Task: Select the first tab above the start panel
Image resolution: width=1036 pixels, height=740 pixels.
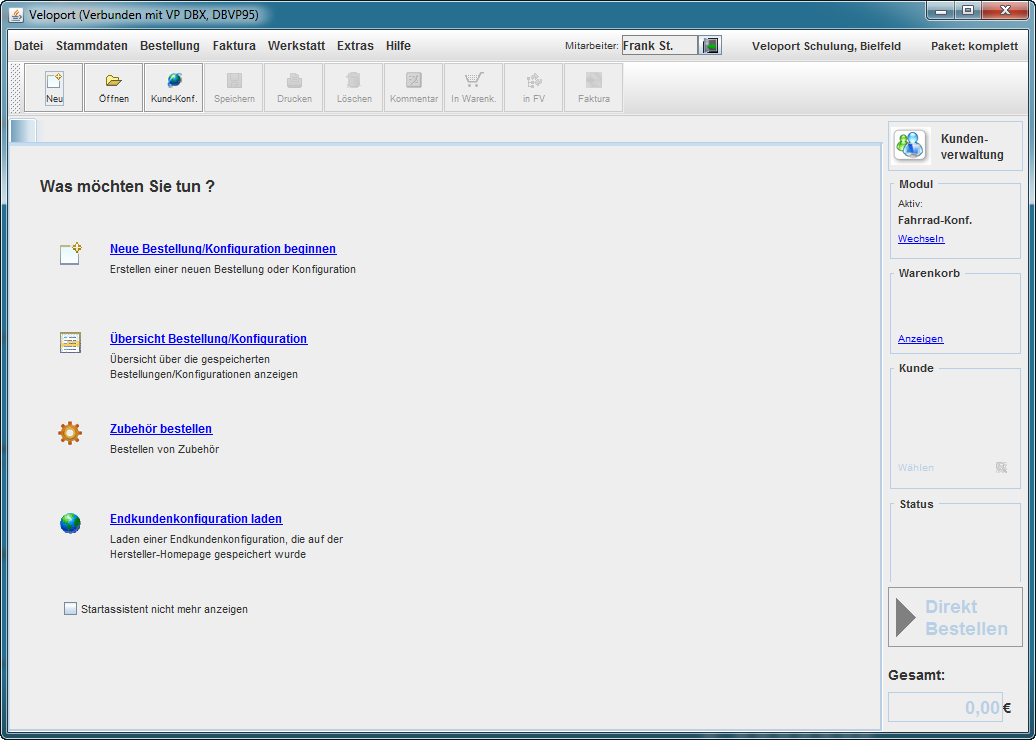Action: point(23,130)
